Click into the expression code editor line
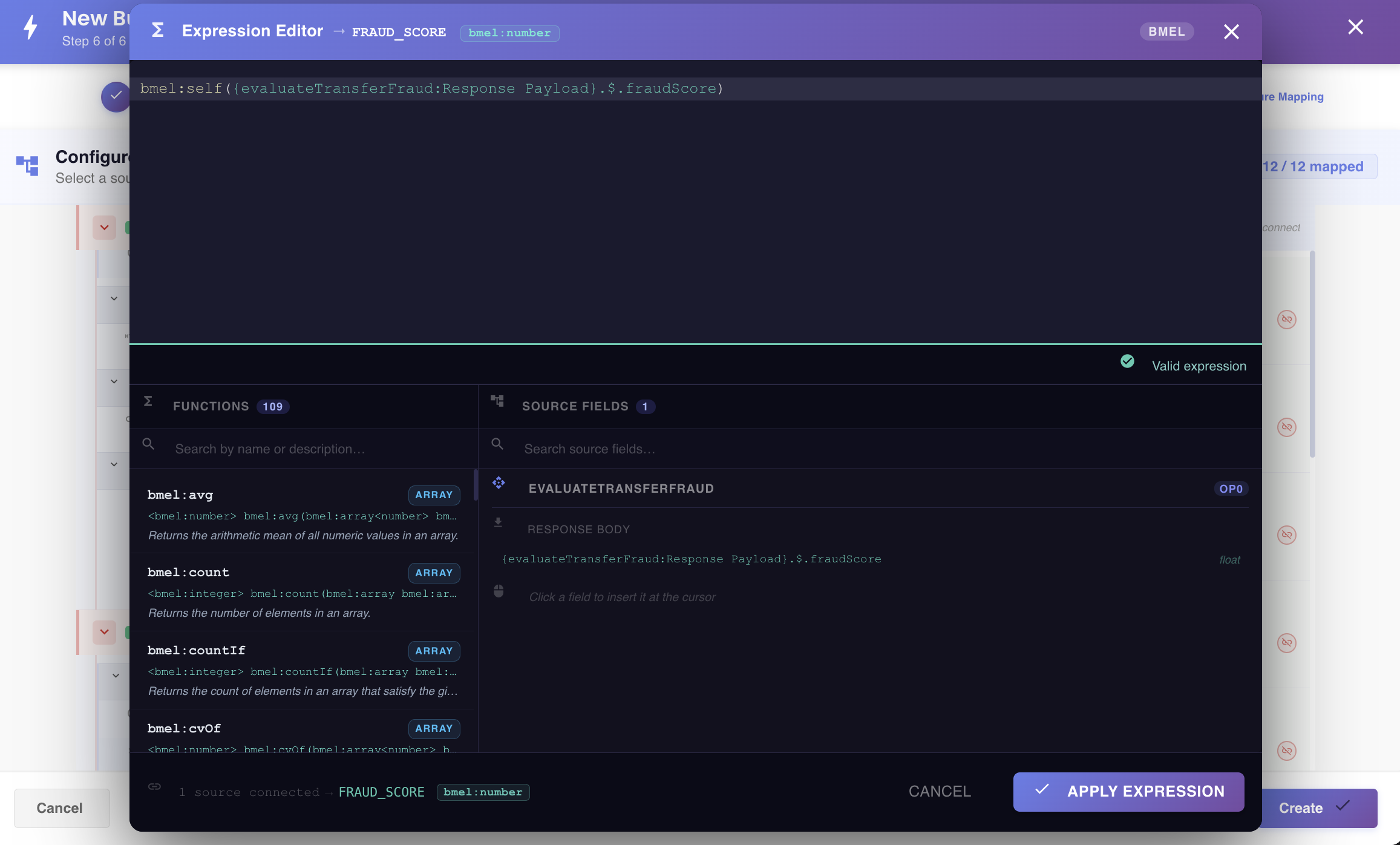1400x845 pixels. coord(696,88)
